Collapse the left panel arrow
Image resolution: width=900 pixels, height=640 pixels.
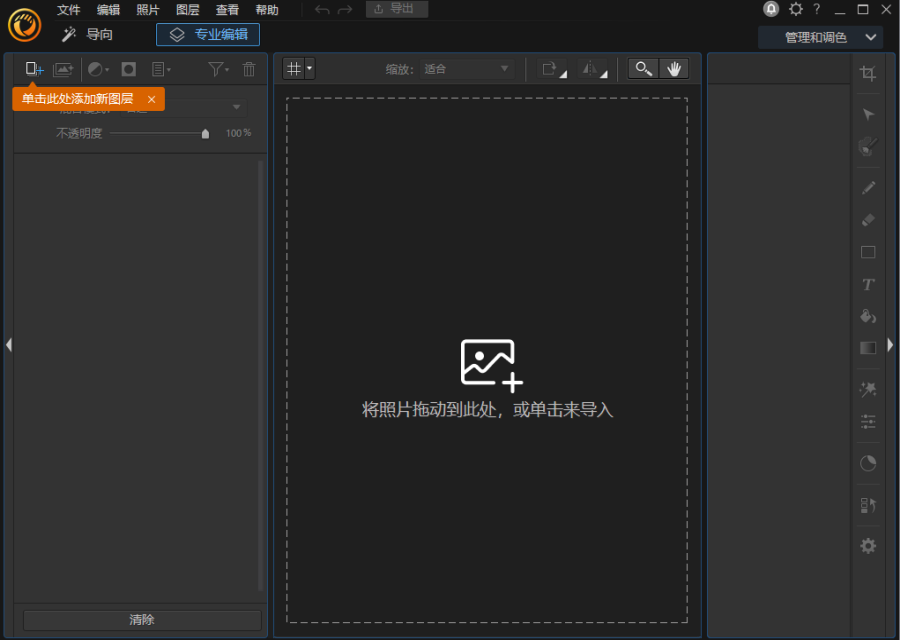pyautogui.click(x=9, y=345)
